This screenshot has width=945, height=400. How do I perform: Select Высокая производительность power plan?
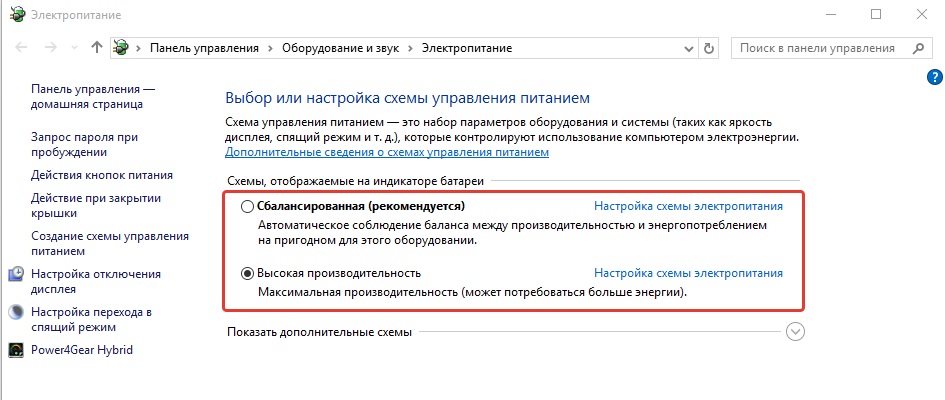(x=248, y=273)
